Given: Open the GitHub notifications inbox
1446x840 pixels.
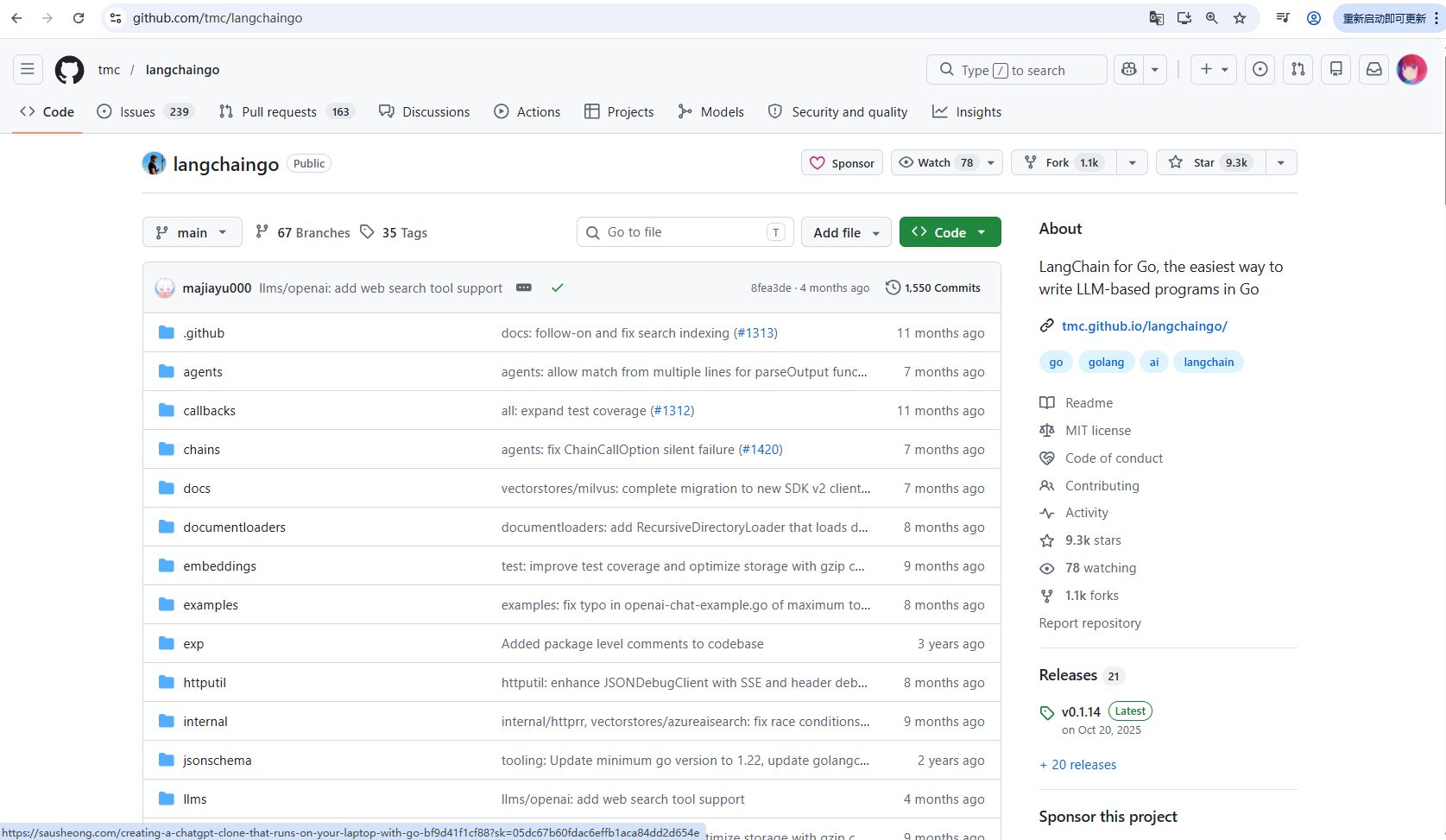Looking at the screenshot, I should click(1374, 69).
